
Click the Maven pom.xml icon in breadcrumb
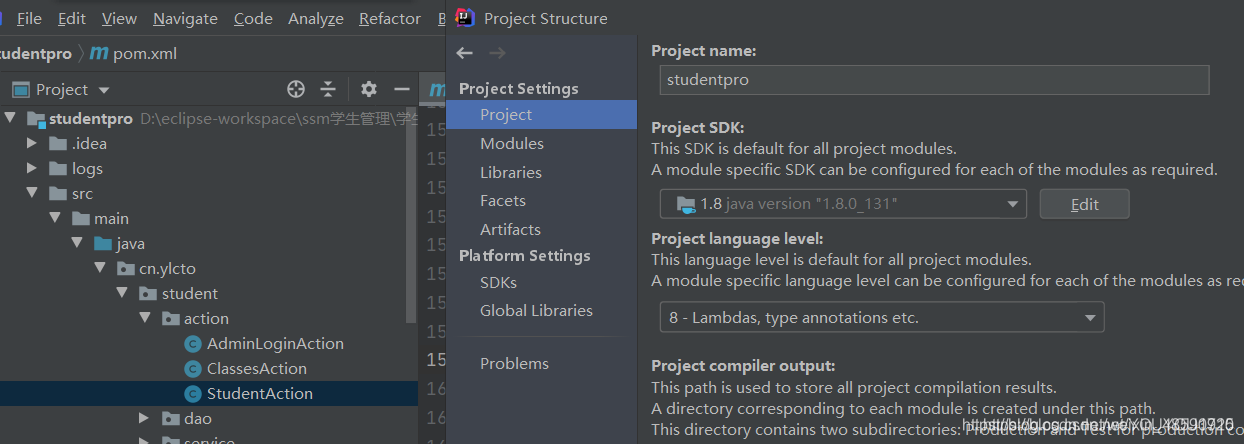[x=99, y=53]
